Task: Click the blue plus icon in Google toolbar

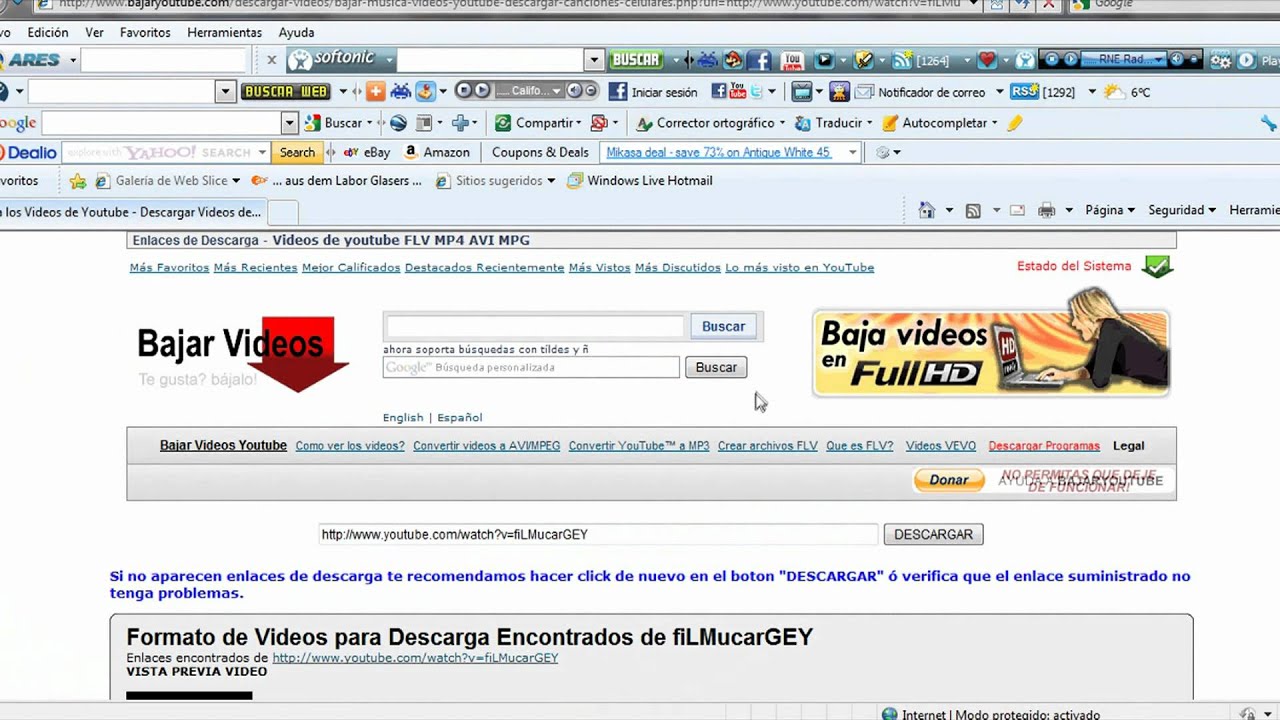Action: point(460,123)
